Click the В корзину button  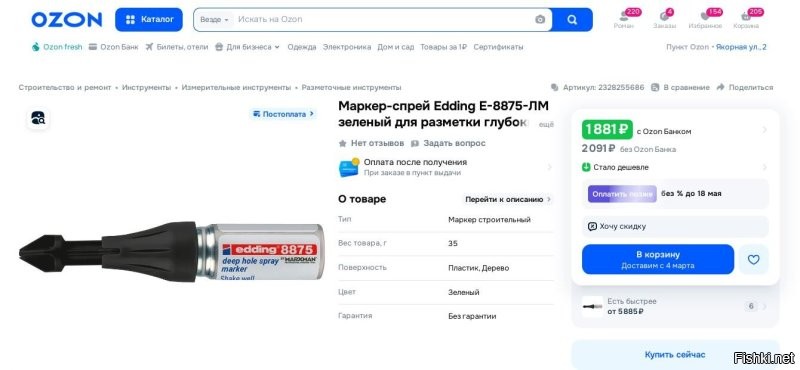pyautogui.click(x=658, y=259)
